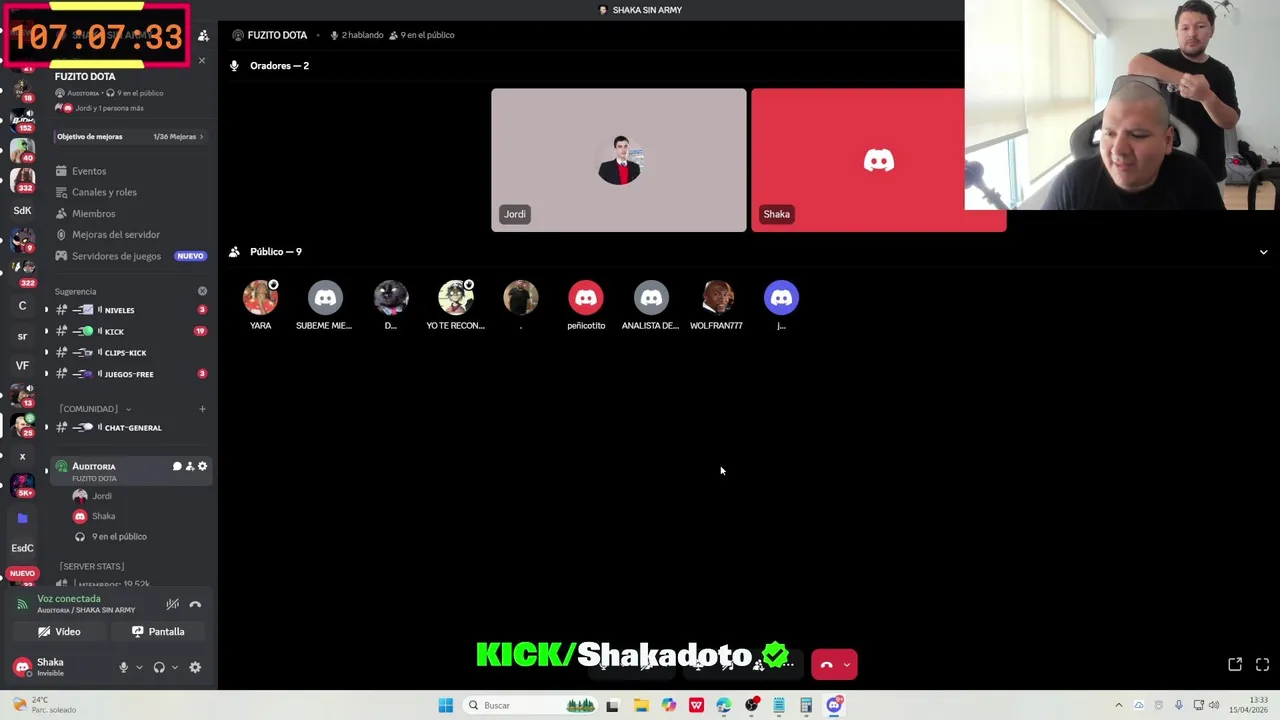The width and height of the screenshot is (1280, 720).
Task: Pop out the call window
Action: tap(1235, 664)
